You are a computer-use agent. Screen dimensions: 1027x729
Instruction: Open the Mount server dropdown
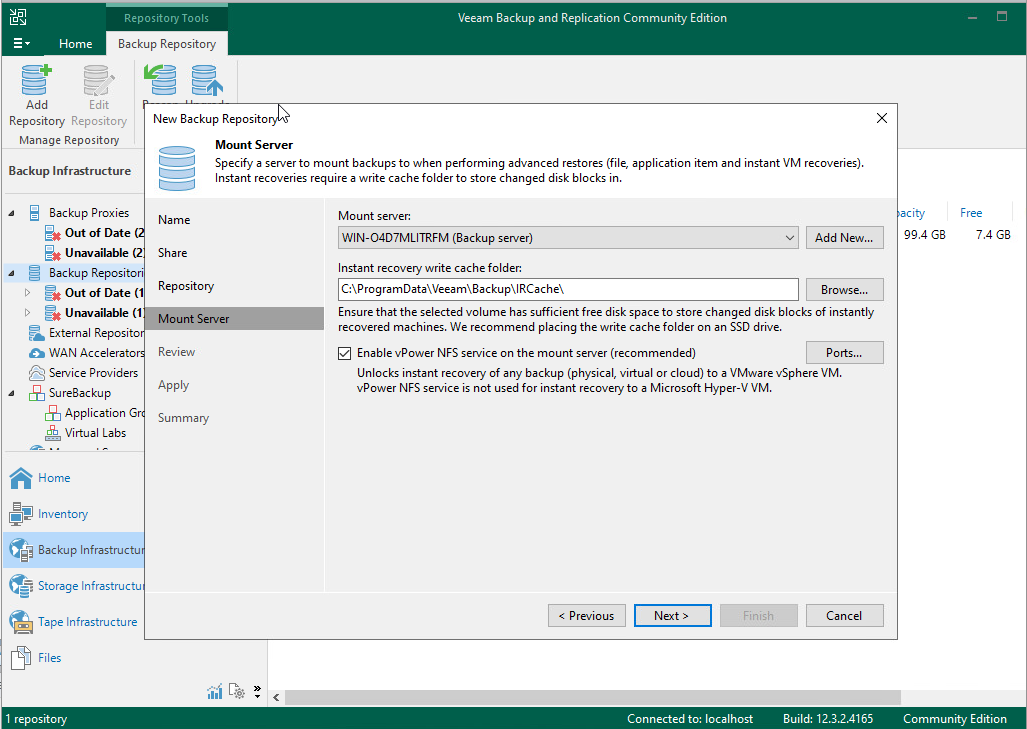[789, 238]
